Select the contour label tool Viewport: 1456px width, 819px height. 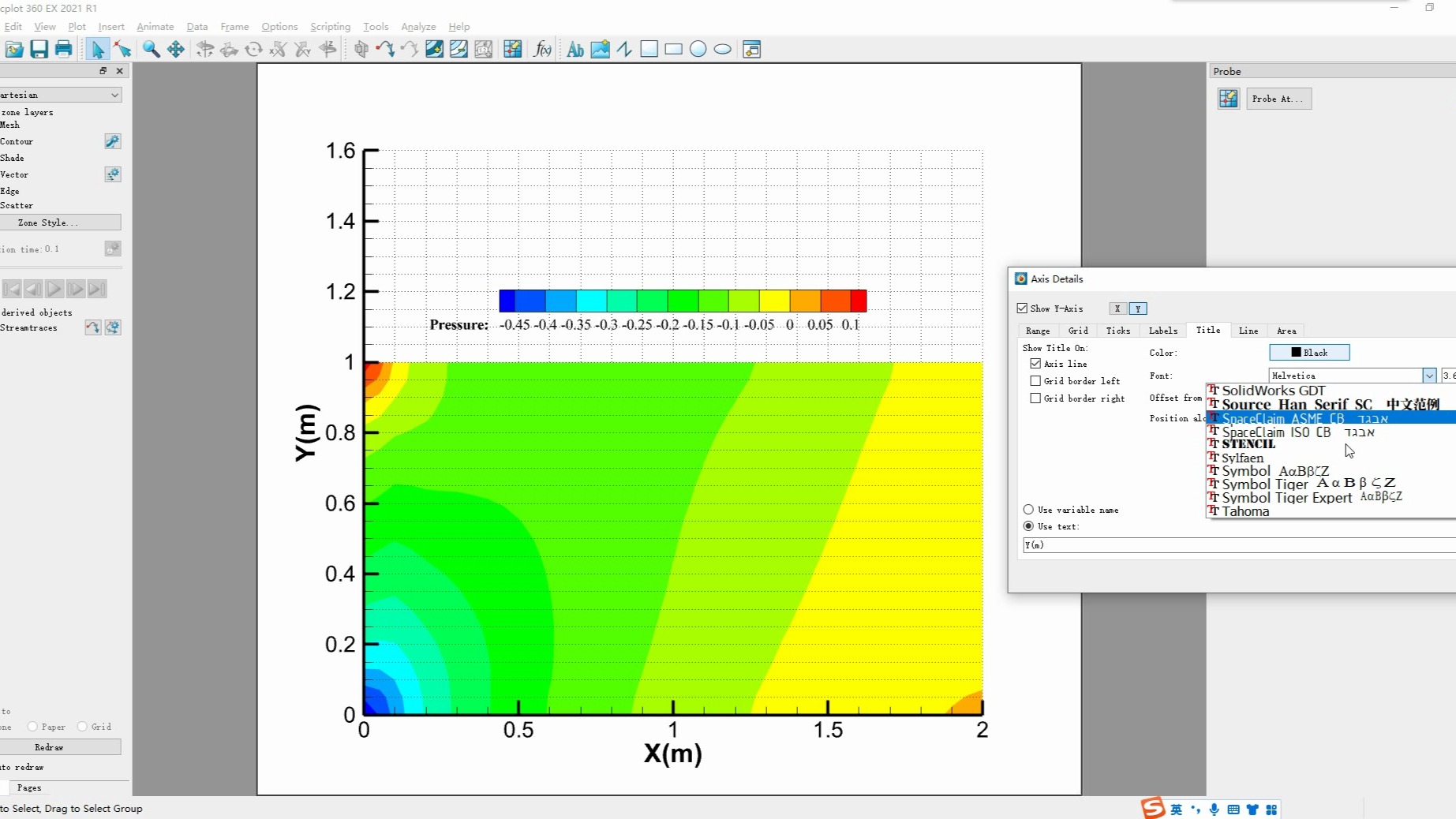[483, 50]
